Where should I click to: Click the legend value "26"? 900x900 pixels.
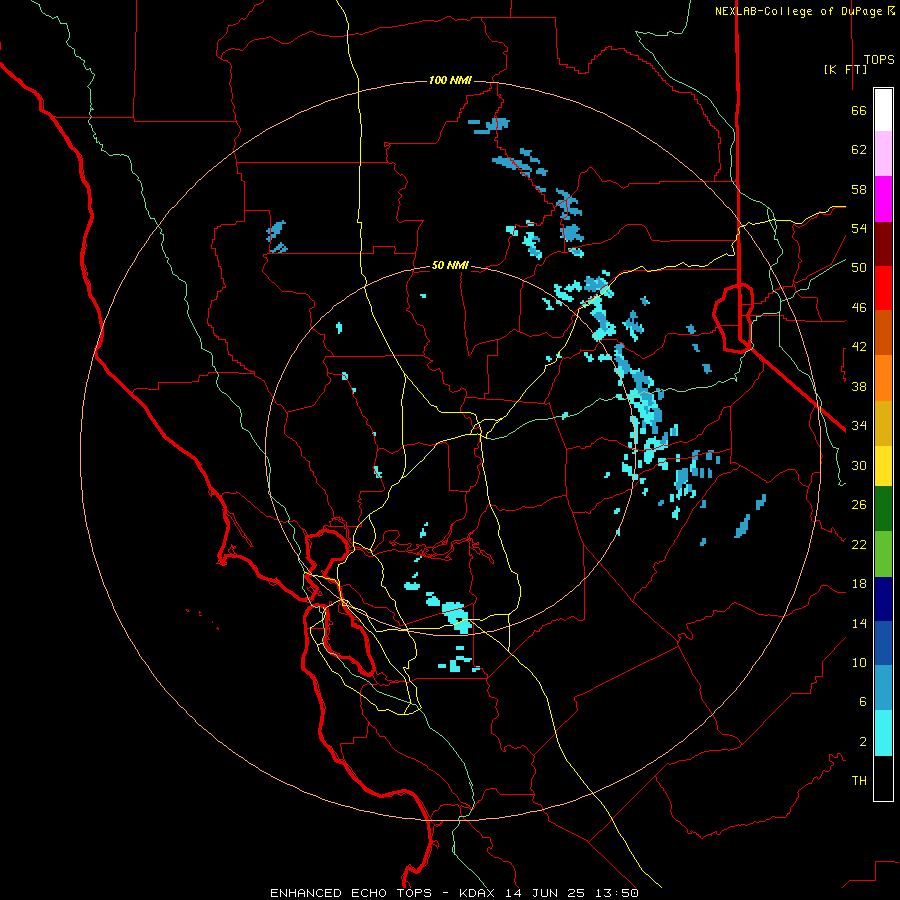tap(859, 505)
